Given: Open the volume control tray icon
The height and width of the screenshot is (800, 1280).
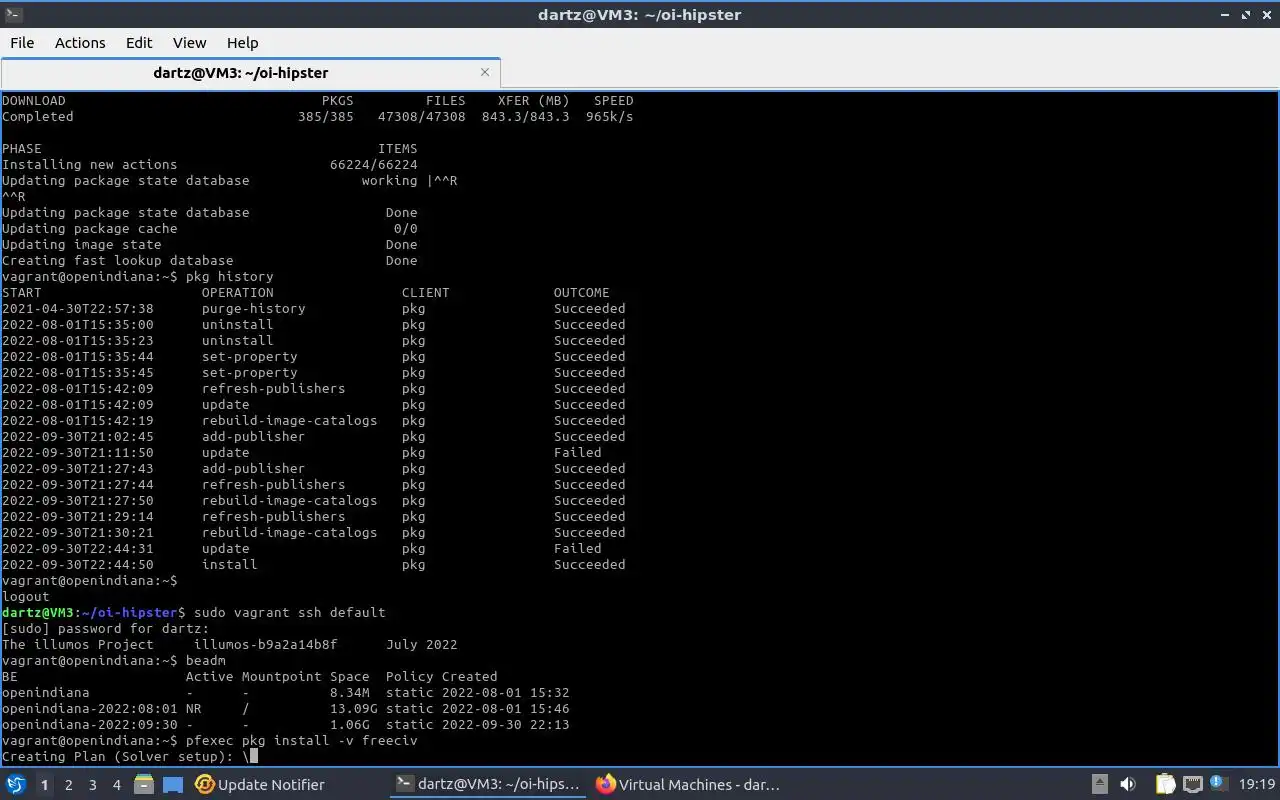Looking at the screenshot, I should [x=1128, y=785].
